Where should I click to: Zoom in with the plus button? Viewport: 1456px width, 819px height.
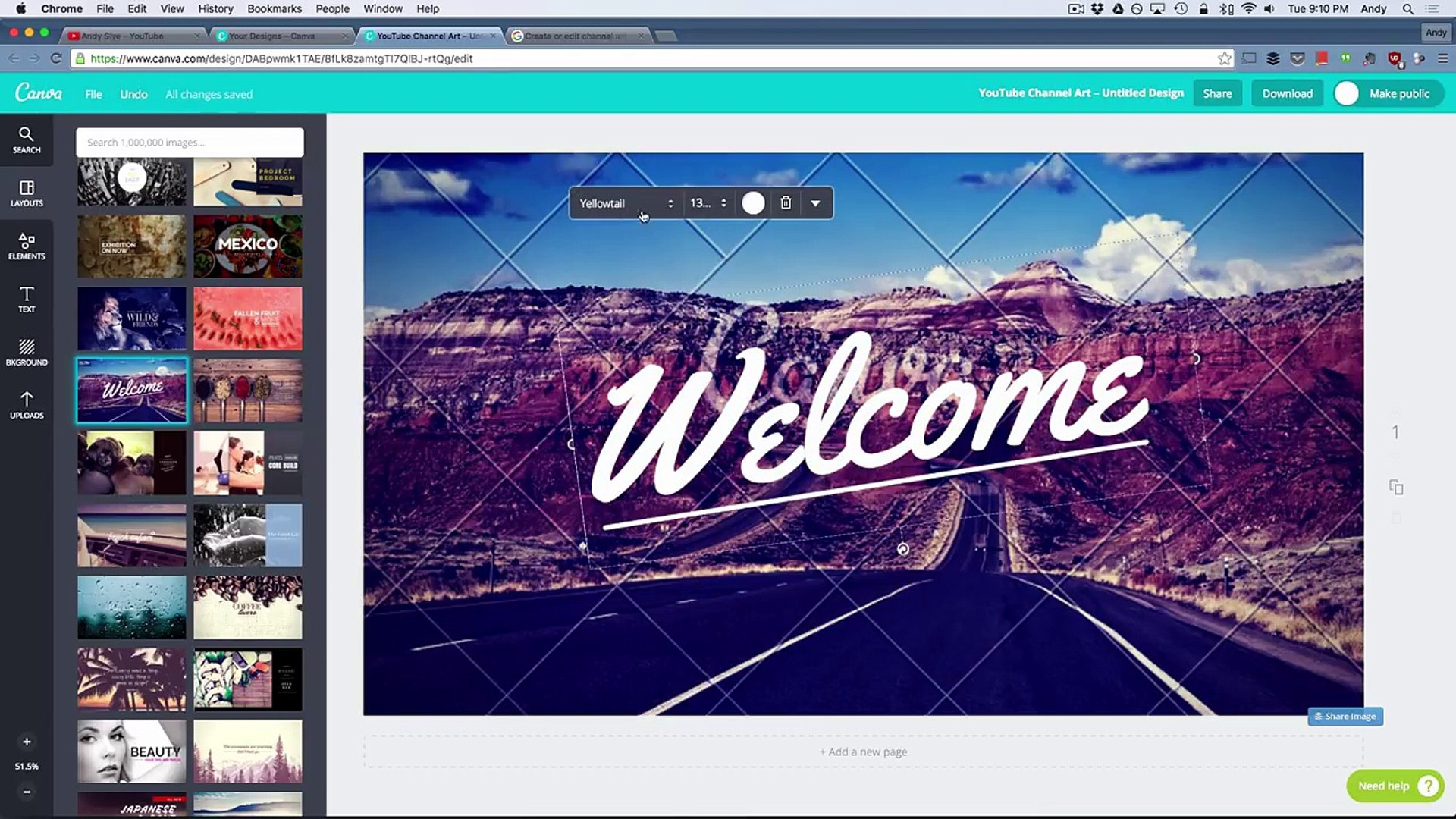(x=27, y=742)
